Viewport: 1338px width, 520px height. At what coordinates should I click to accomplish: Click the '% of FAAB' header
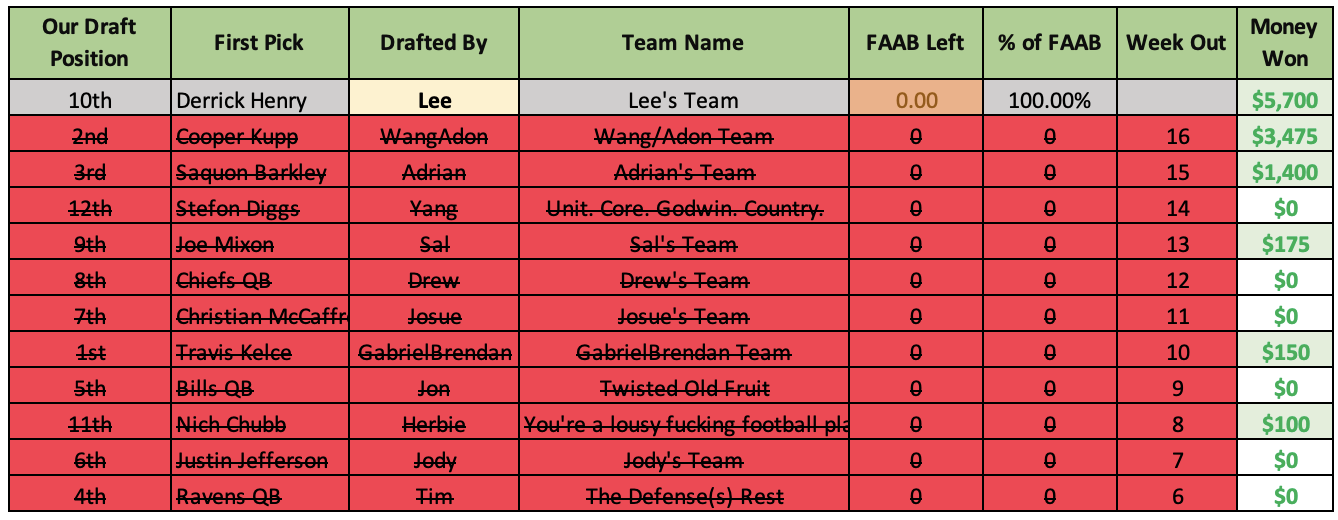point(1049,43)
